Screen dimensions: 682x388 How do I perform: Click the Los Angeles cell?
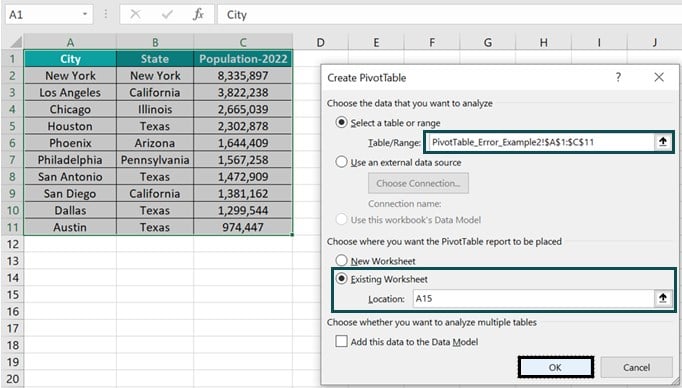pyautogui.click(x=70, y=92)
